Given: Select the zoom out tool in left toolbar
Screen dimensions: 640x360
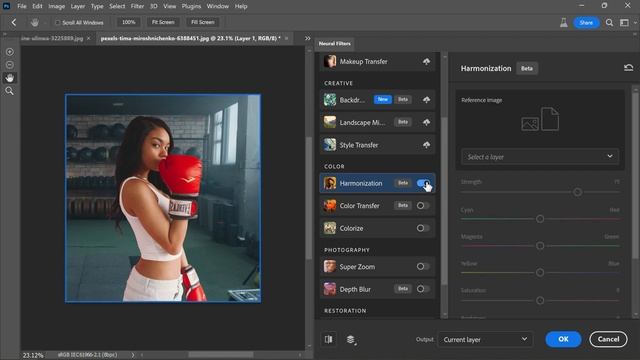Looking at the screenshot, I should coord(10,65).
